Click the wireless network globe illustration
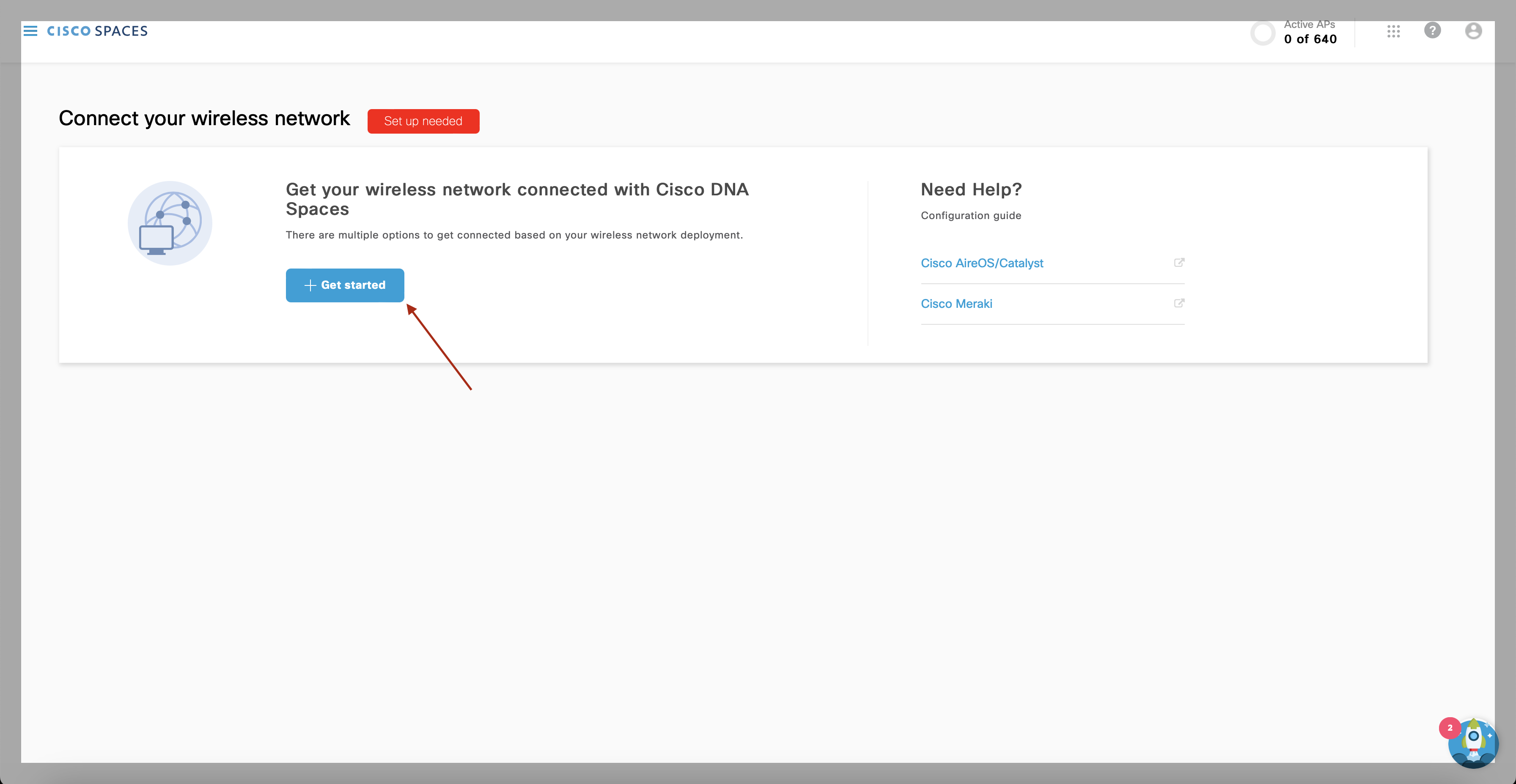1516x784 pixels. point(170,223)
